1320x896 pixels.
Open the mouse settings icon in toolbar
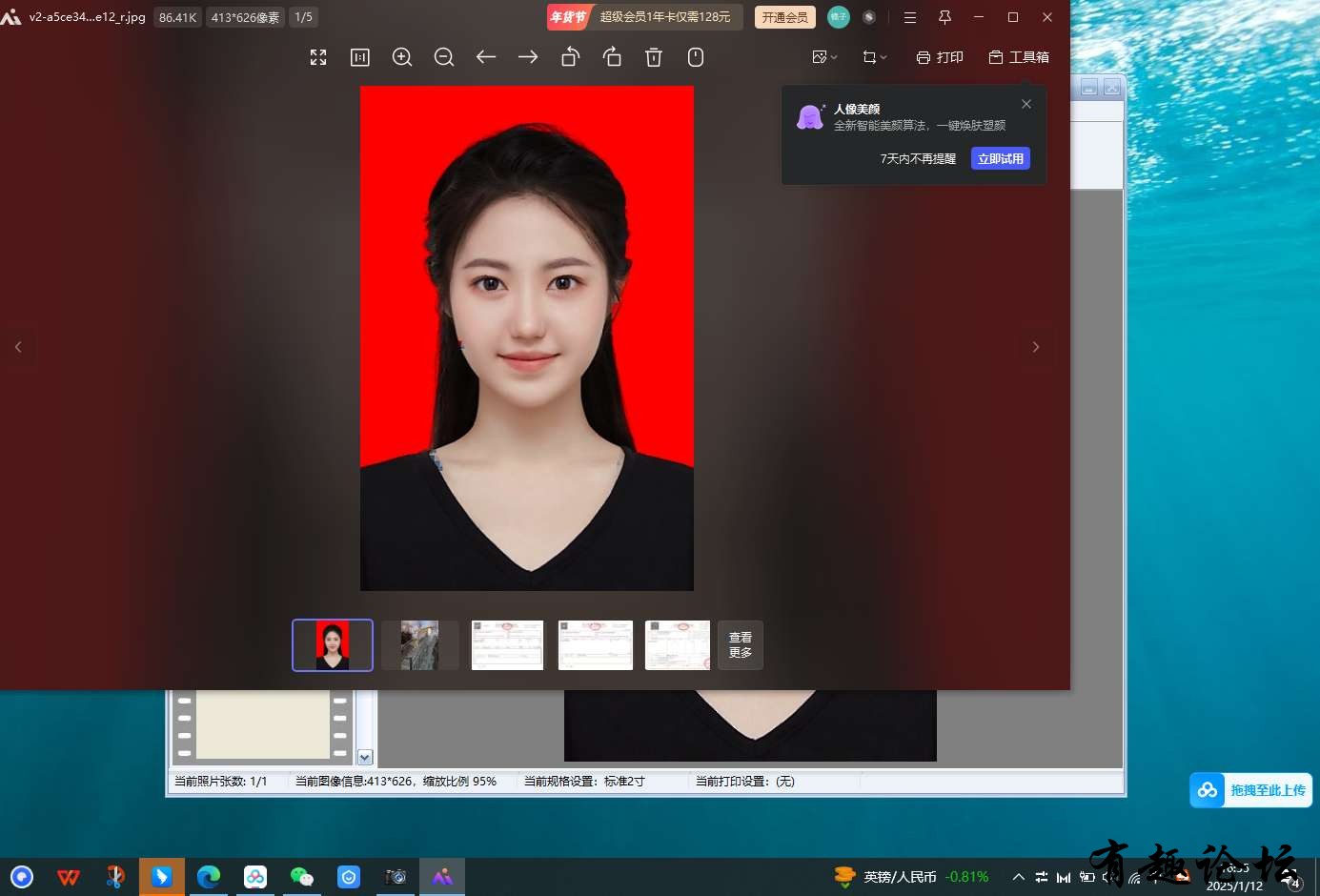coord(696,57)
